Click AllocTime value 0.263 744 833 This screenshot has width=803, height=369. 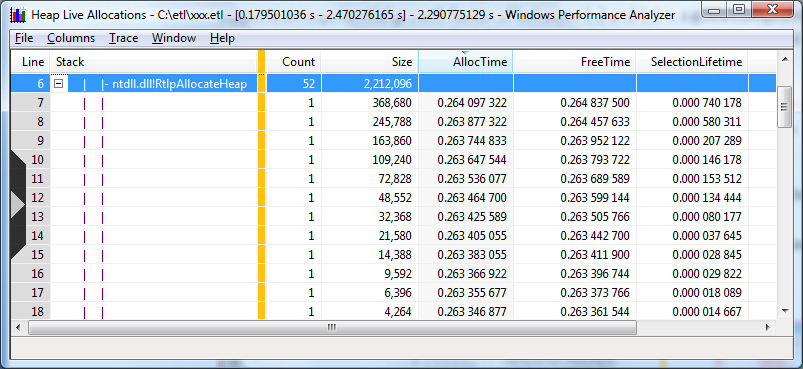[x=472, y=141]
